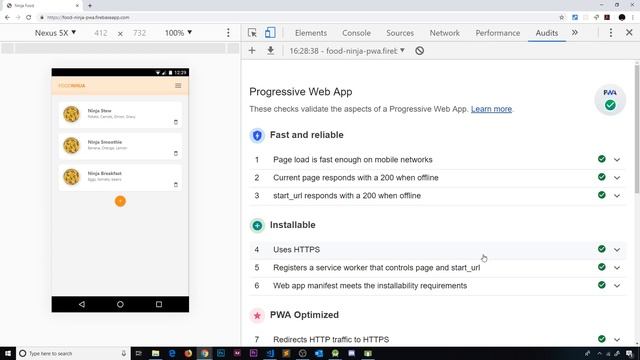Click the Installable plus circle icon
Viewport: 640px width, 360px height.
(x=257, y=225)
